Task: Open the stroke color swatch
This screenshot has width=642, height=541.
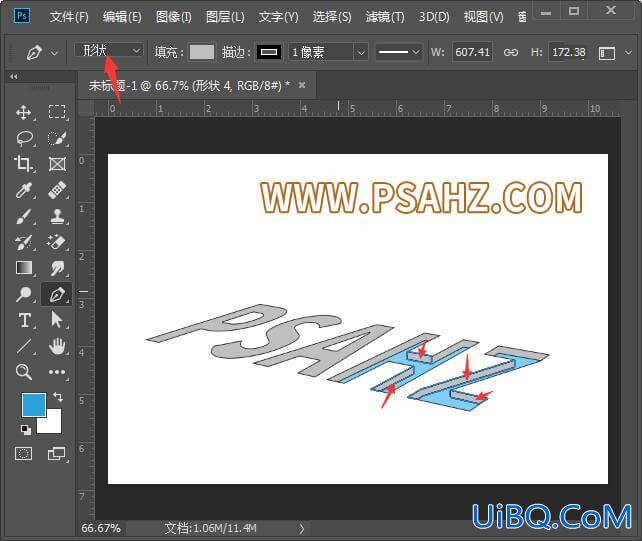Action: 269,52
